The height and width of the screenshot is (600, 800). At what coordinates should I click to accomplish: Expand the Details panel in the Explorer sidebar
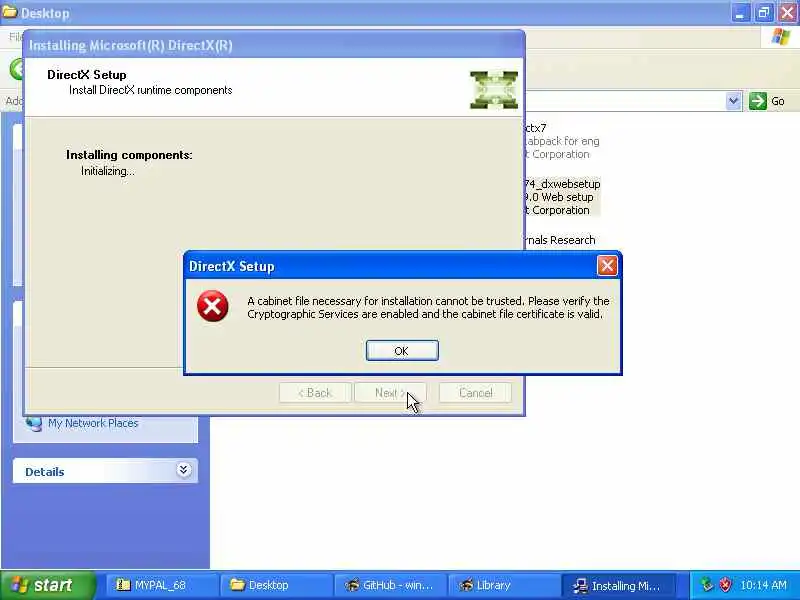tap(183, 469)
